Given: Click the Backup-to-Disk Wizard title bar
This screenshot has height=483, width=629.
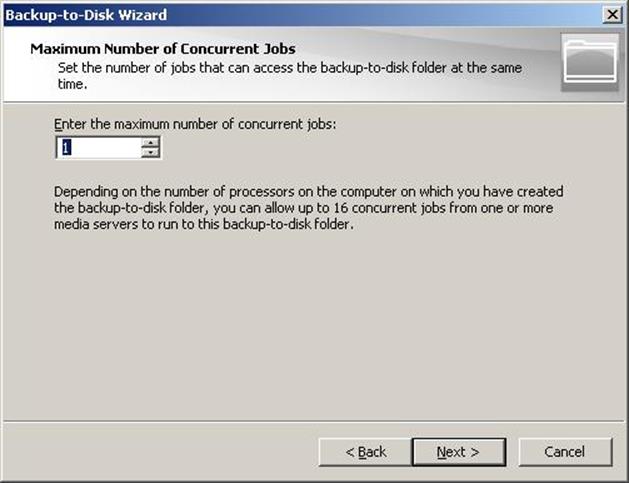Looking at the screenshot, I should pyautogui.click(x=301, y=15).
